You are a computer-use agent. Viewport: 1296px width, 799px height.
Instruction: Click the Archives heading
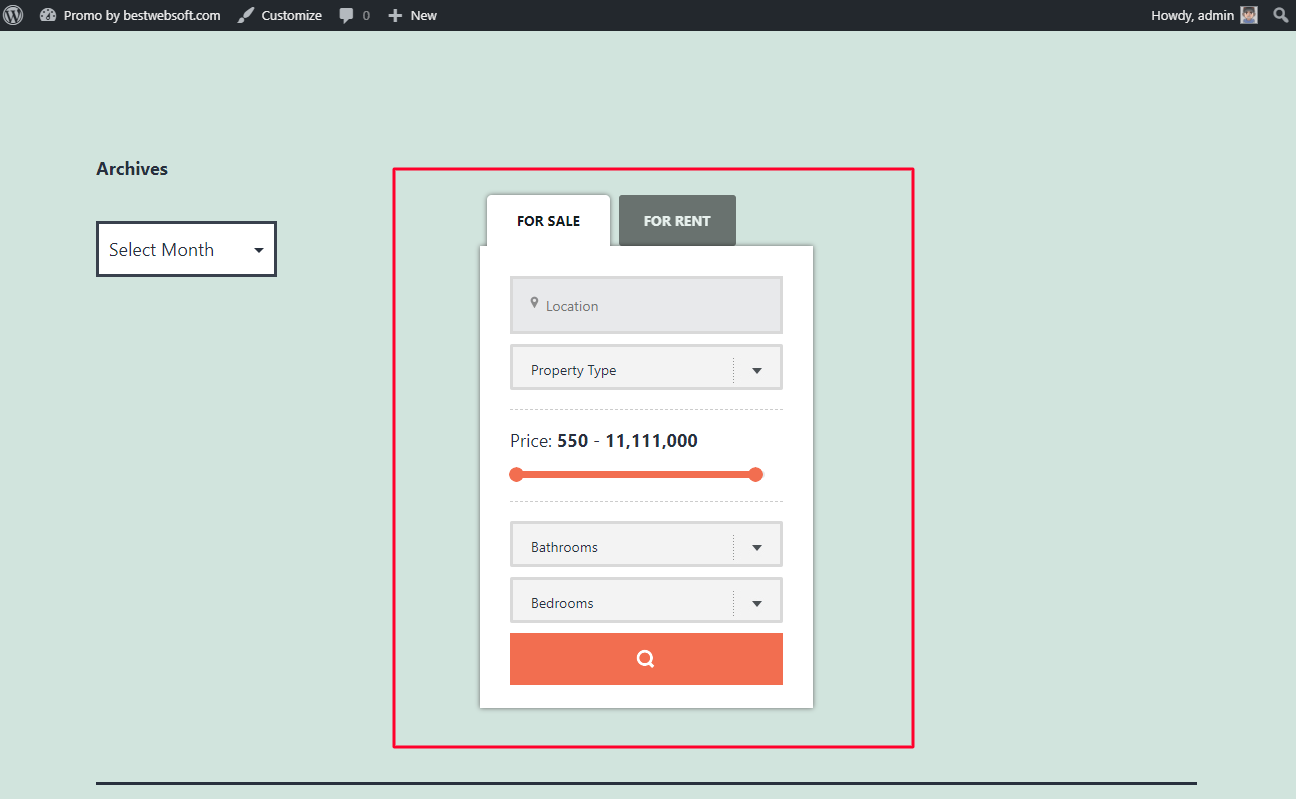pyautogui.click(x=132, y=169)
